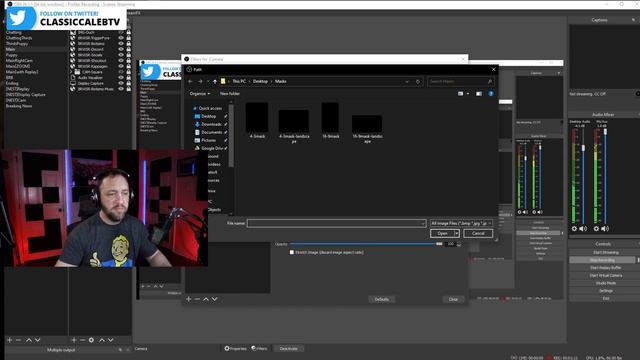The width and height of the screenshot is (640, 360).
Task: Open the view options dropdown arrow
Action: (x=468, y=93)
